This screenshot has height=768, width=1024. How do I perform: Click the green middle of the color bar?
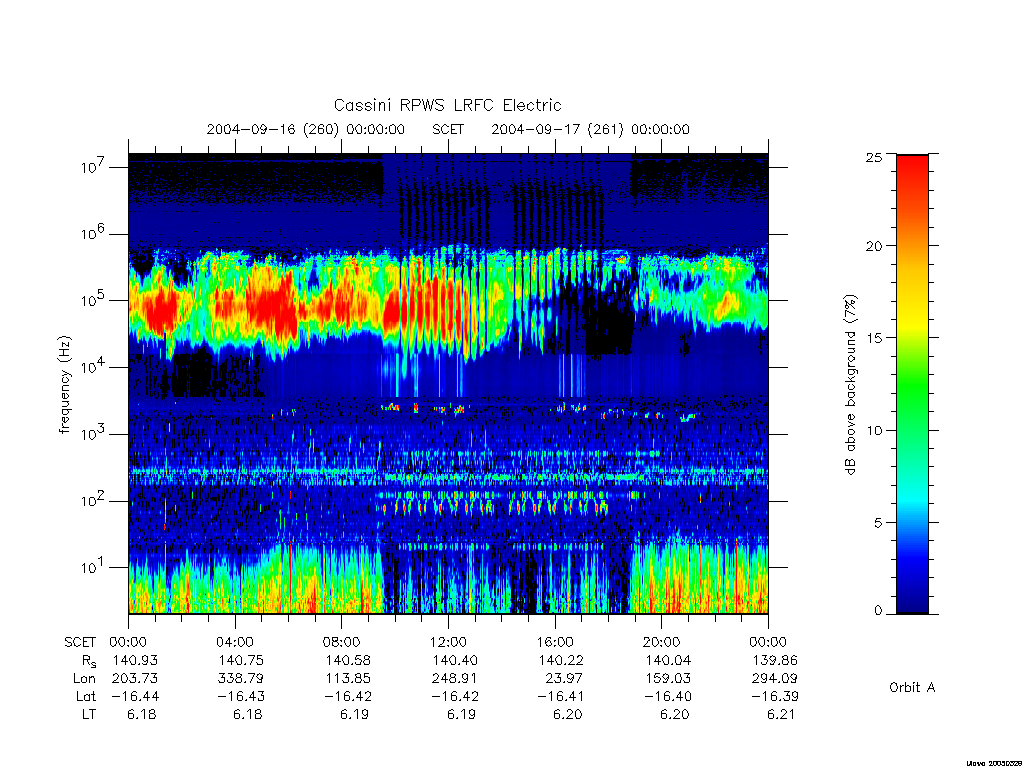point(912,384)
